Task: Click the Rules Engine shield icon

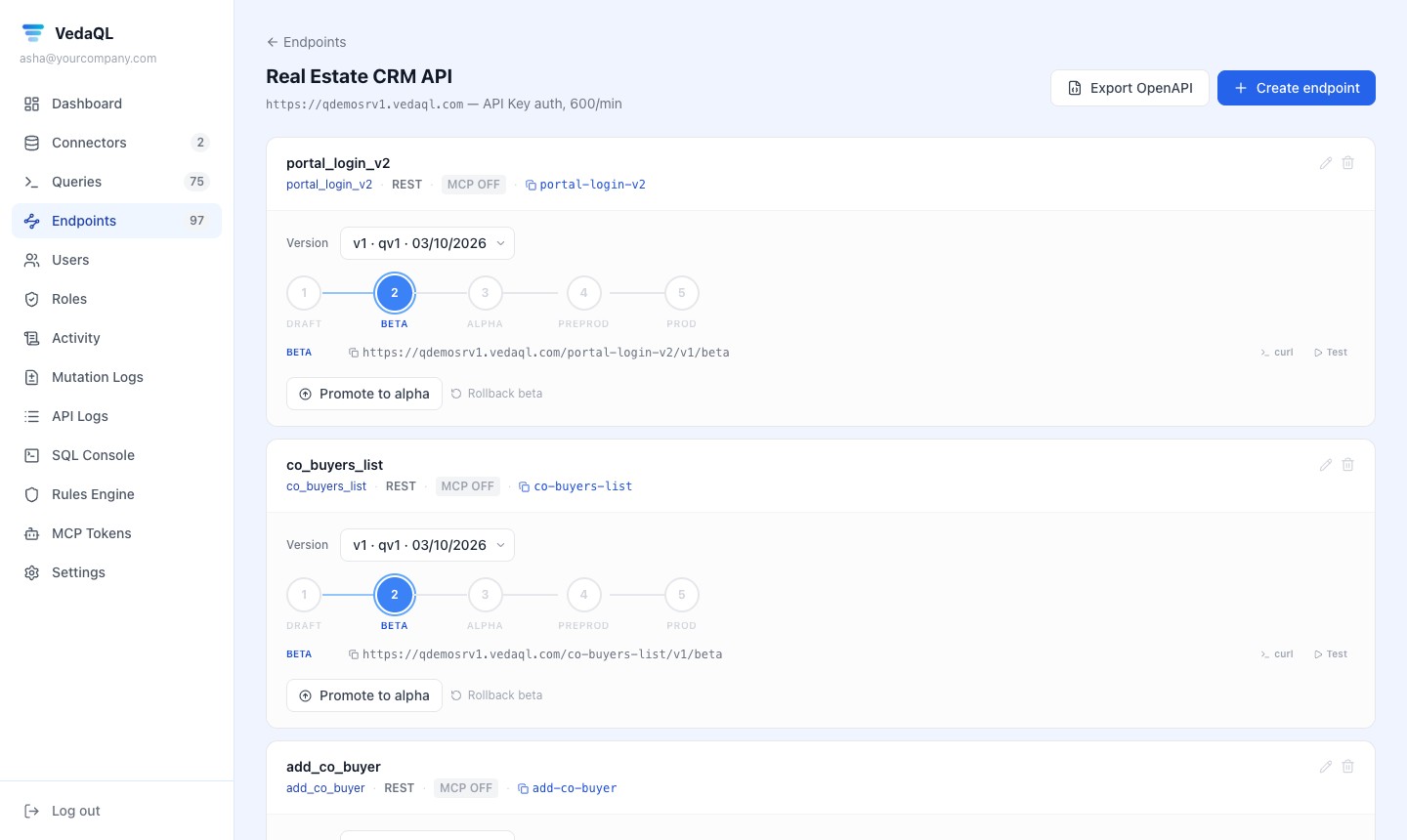Action: point(31,494)
